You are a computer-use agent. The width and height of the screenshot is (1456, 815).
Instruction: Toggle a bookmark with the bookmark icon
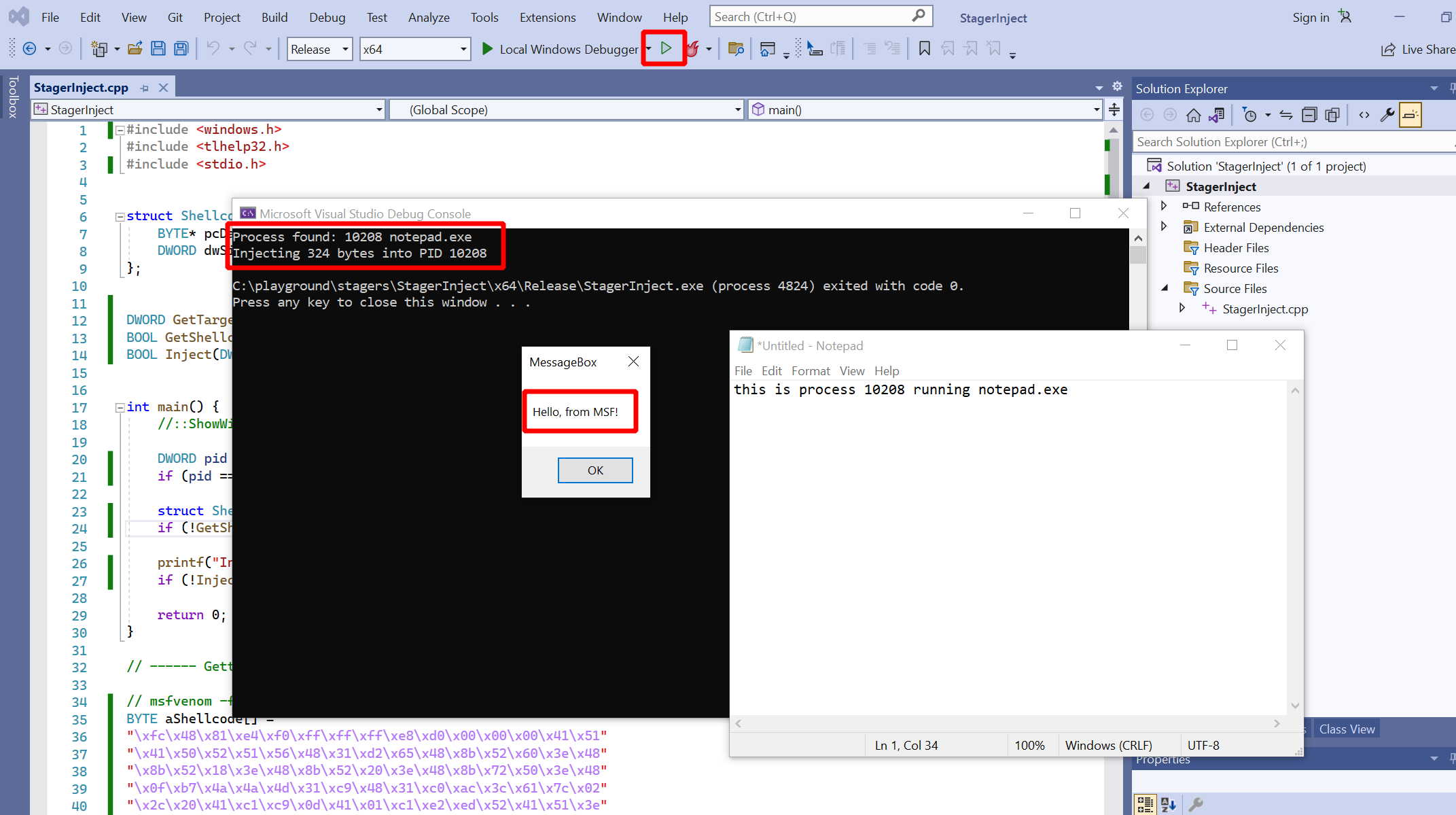925,49
